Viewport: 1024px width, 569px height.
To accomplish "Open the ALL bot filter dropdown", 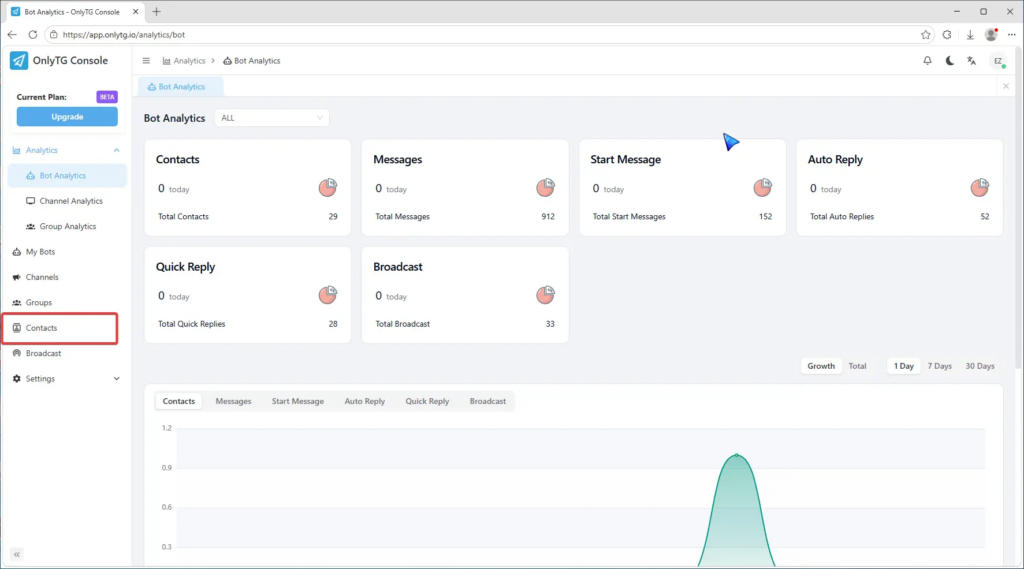I will point(271,118).
